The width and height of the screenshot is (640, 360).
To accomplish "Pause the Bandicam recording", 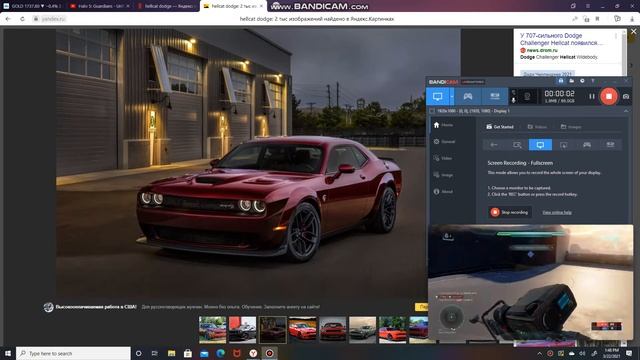I will 592,96.
